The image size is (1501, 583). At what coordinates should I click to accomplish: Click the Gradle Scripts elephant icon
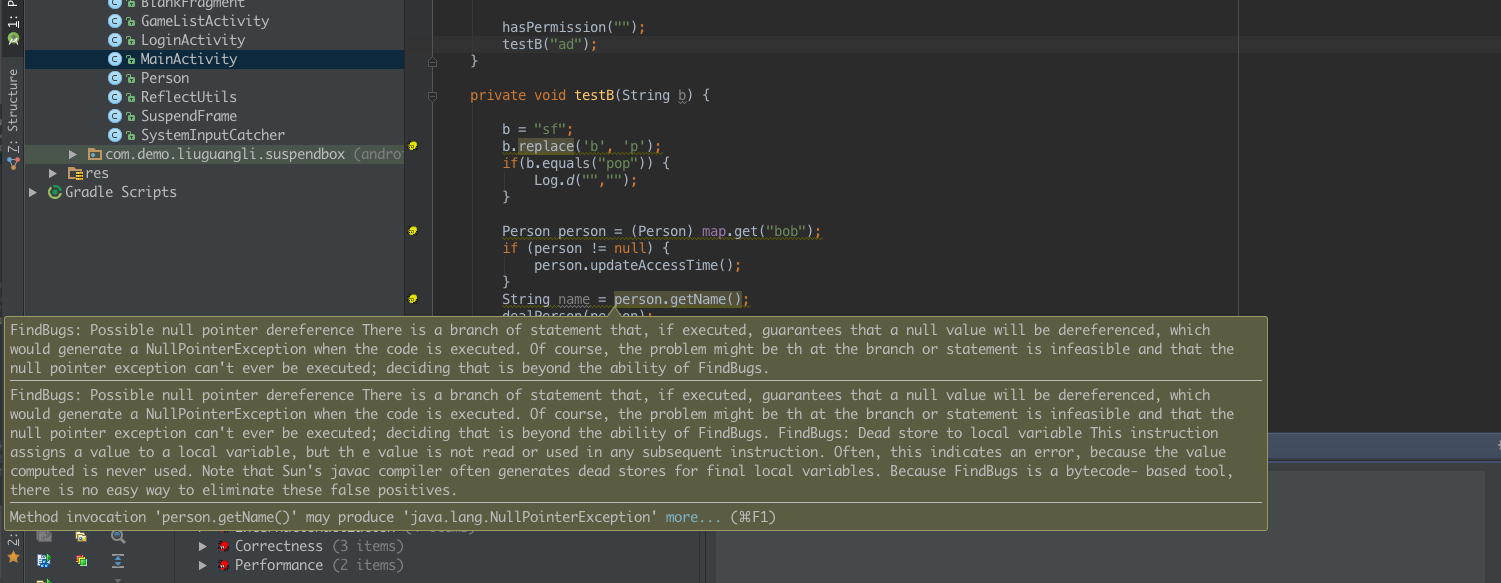(x=55, y=192)
